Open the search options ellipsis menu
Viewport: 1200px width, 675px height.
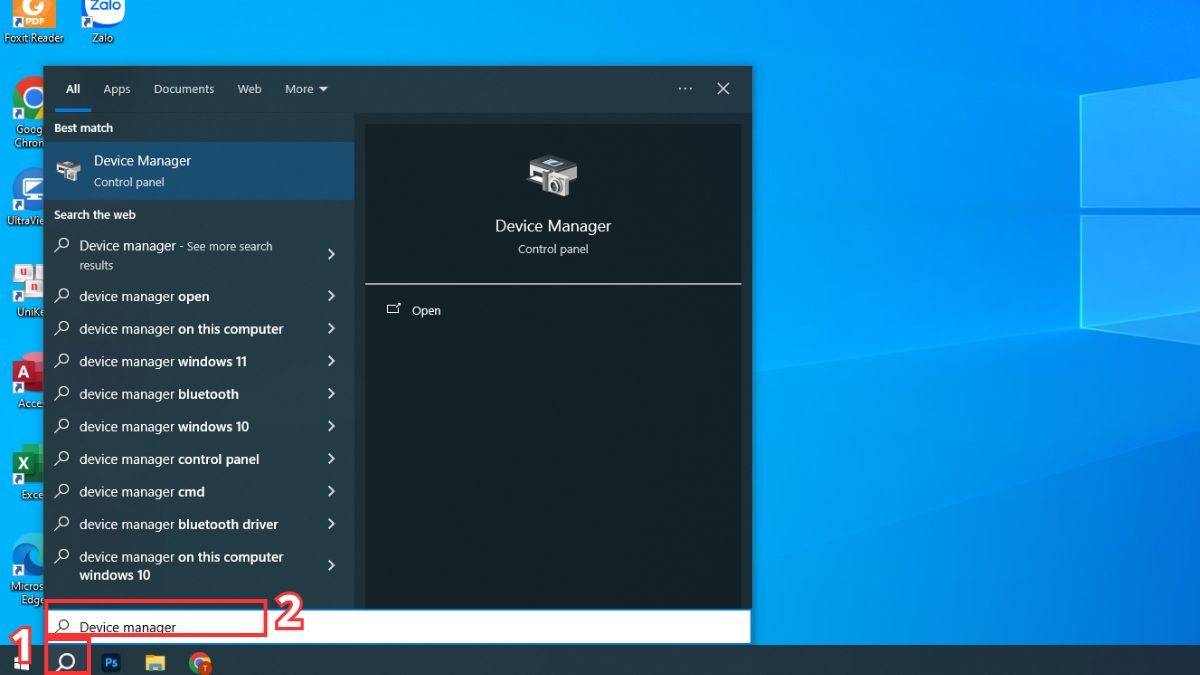(685, 89)
